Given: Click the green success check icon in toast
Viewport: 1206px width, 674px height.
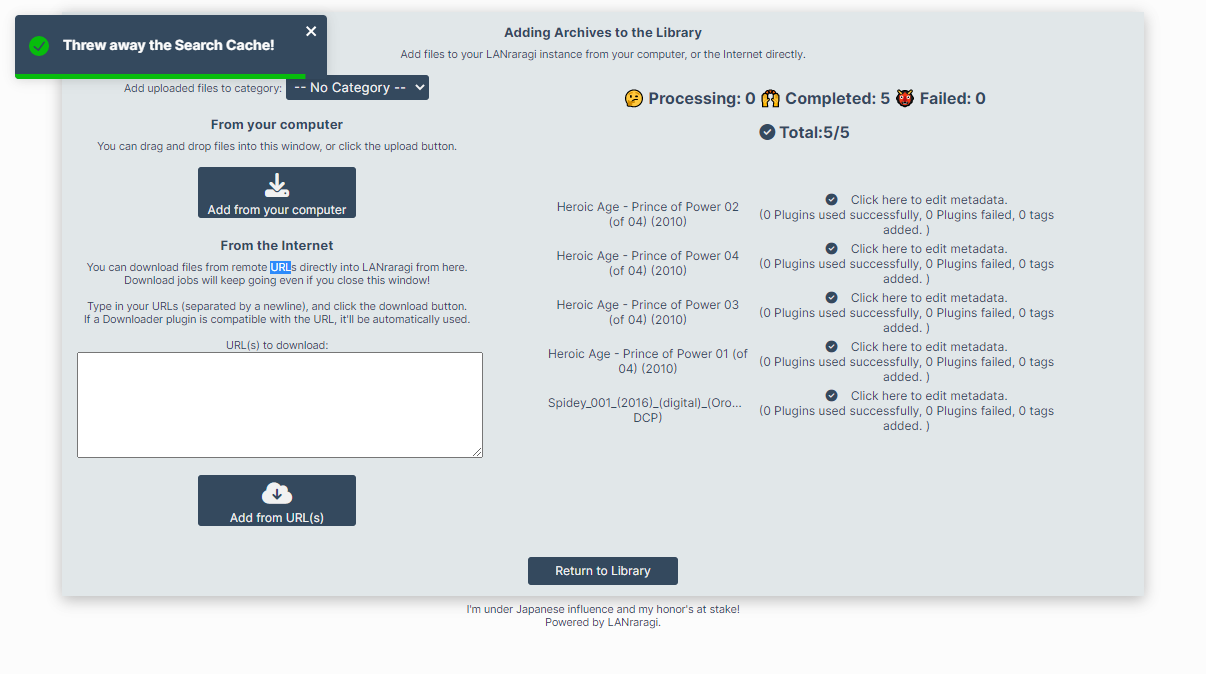Looking at the screenshot, I should 39,45.
